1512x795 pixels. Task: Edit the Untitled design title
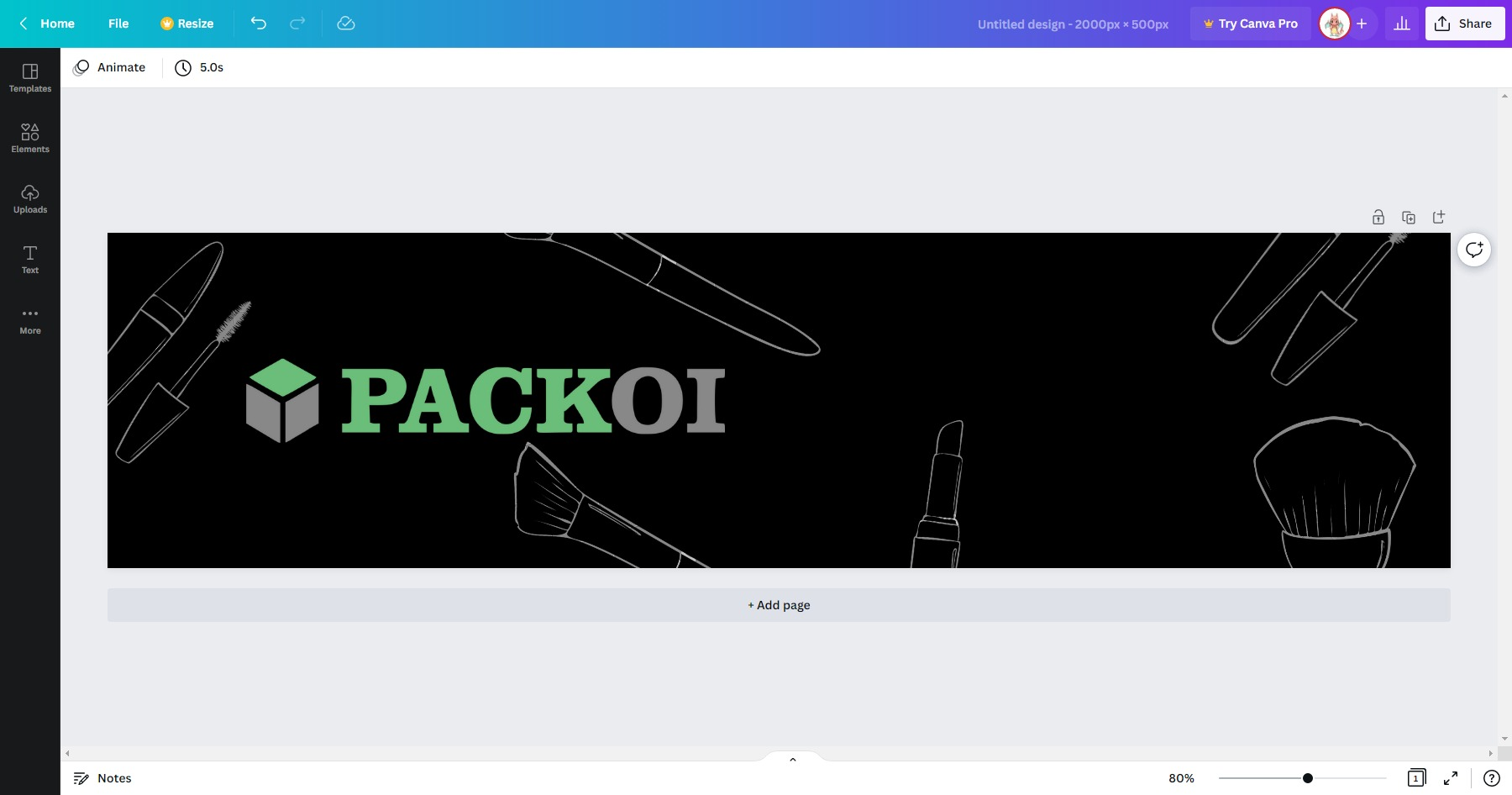pyautogui.click(x=1073, y=24)
